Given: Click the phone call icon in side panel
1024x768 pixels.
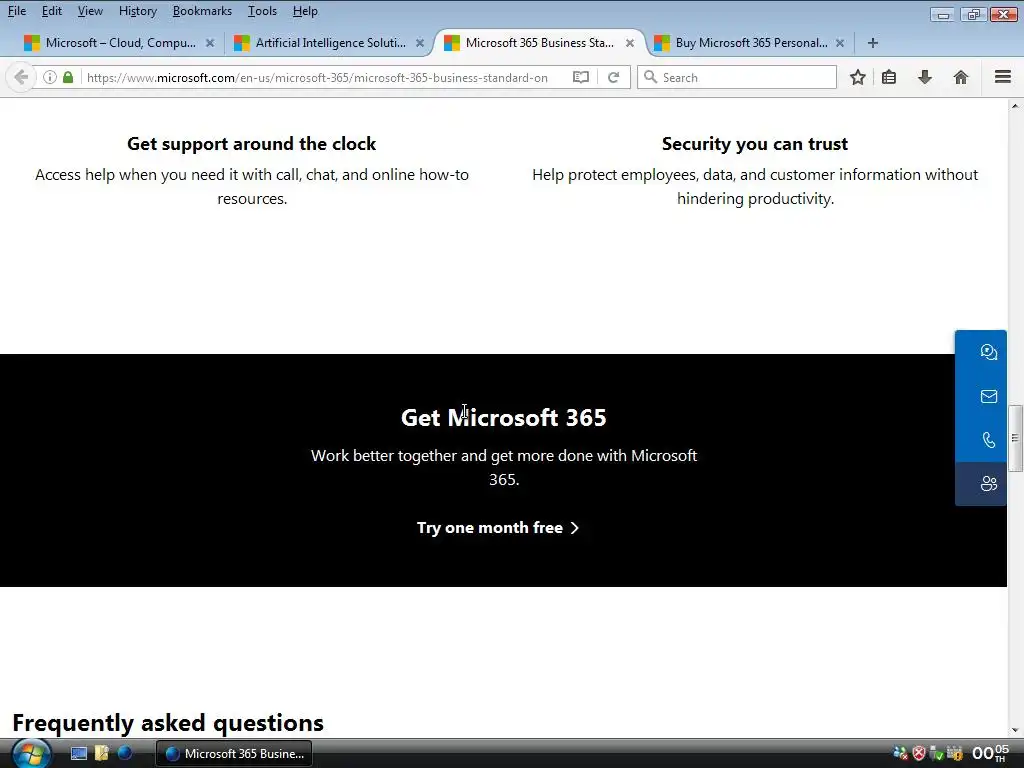Looking at the screenshot, I should tap(989, 440).
